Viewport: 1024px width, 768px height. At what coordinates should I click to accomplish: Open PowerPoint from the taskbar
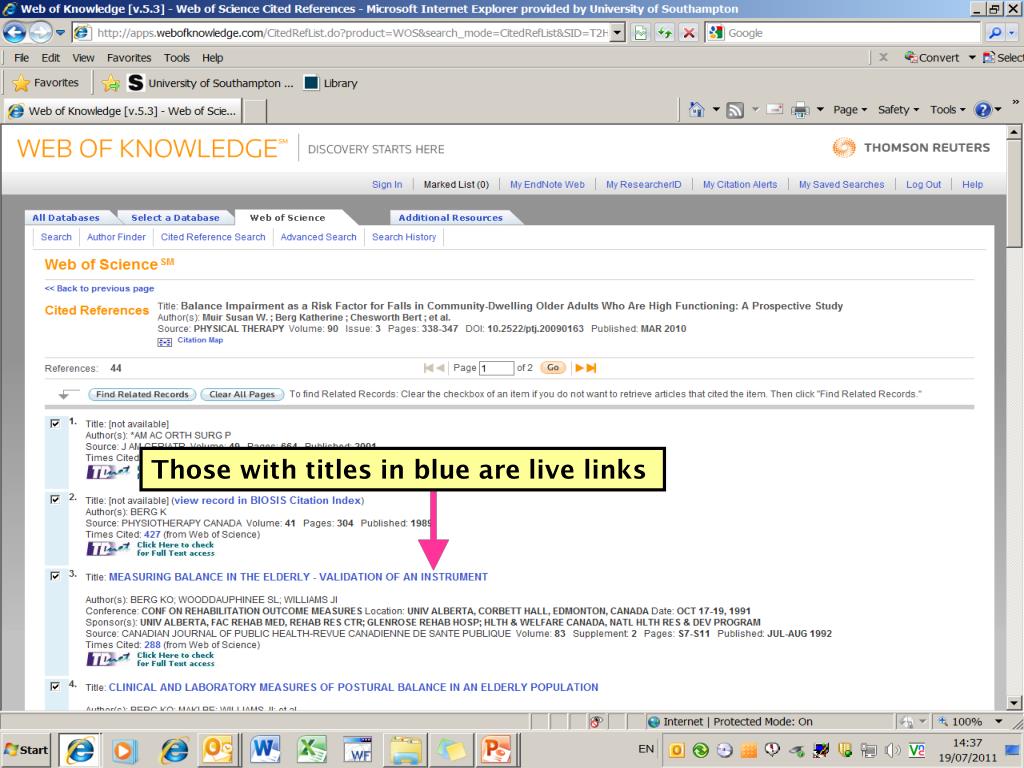pyautogui.click(x=496, y=750)
